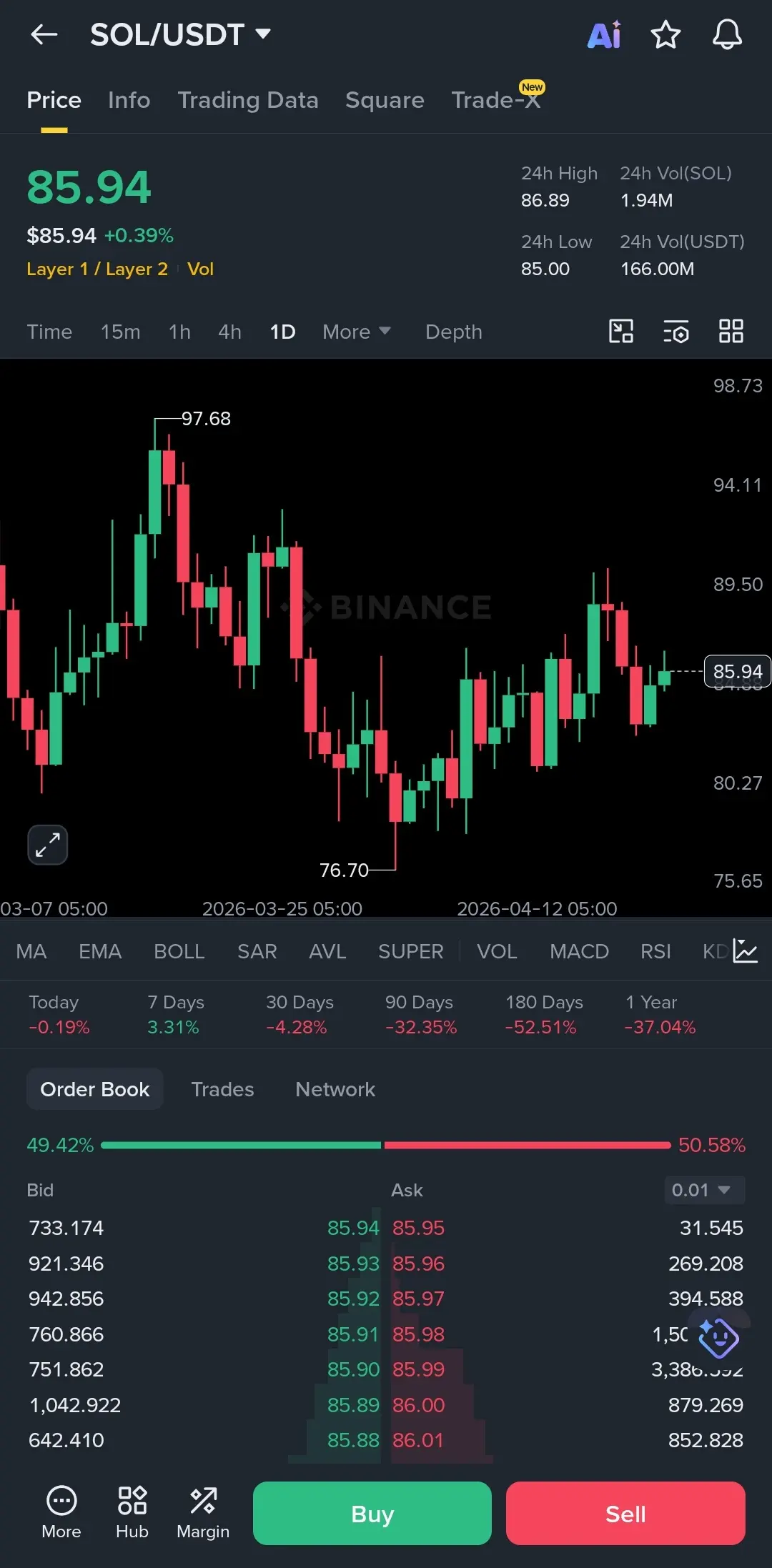Tap the floating AI chatbot icon
This screenshot has width=772, height=1568.
click(x=718, y=1338)
